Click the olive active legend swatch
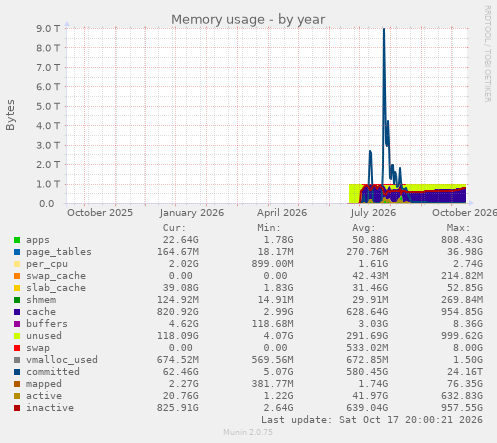 pos(17,396)
